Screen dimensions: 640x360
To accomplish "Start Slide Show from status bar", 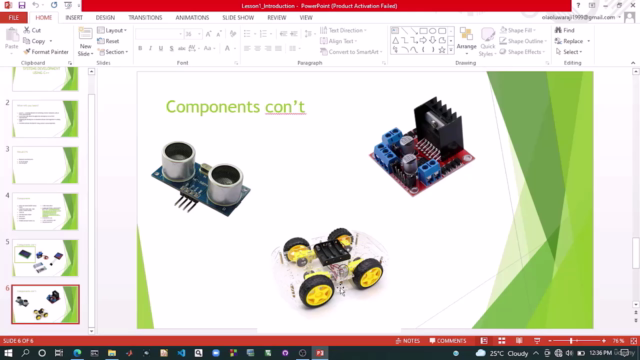I will [537, 341].
